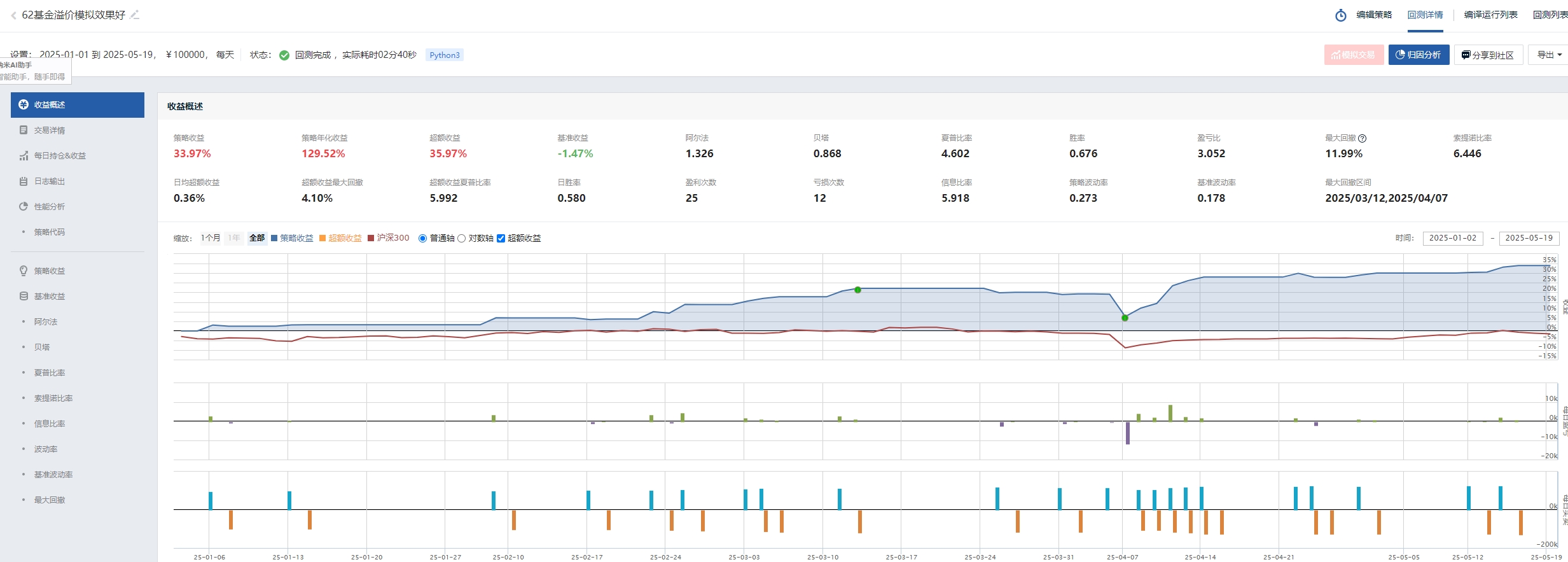Open 基准波动率 in the sidebar

[53, 475]
